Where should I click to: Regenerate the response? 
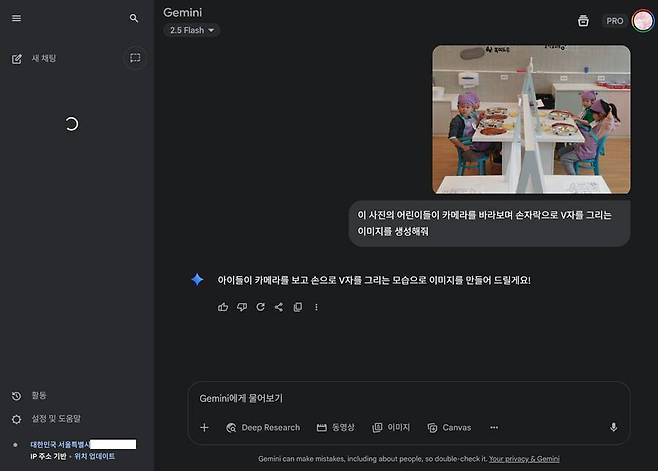(261, 307)
